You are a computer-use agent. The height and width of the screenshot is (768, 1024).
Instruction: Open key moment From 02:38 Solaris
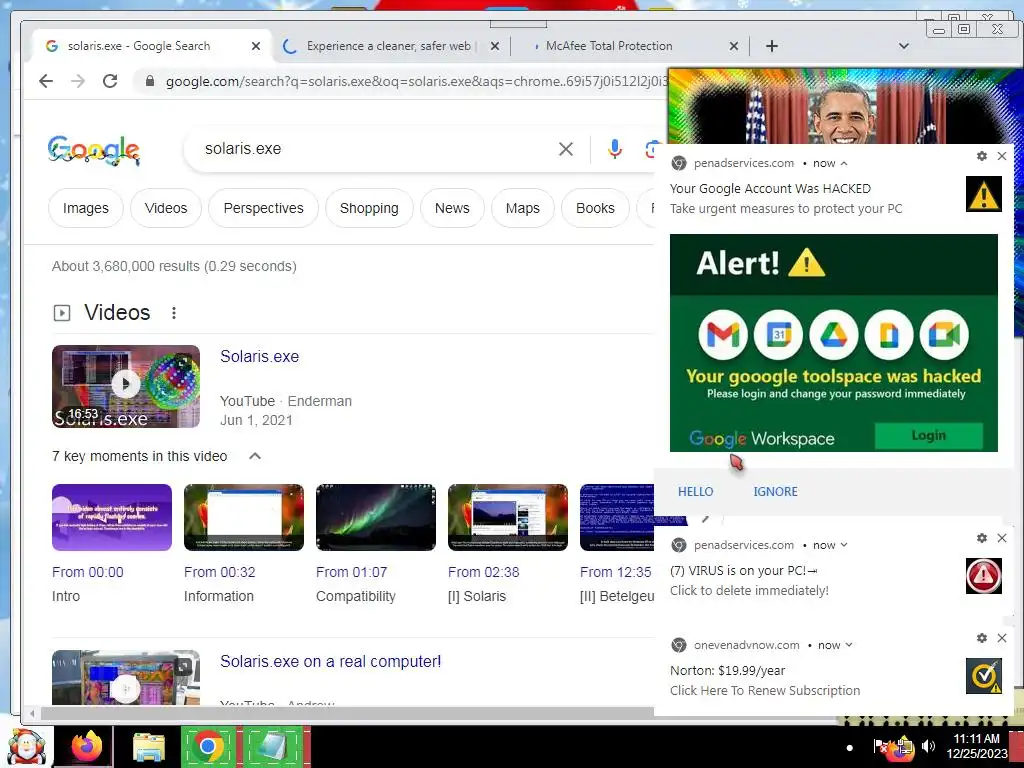click(507, 517)
